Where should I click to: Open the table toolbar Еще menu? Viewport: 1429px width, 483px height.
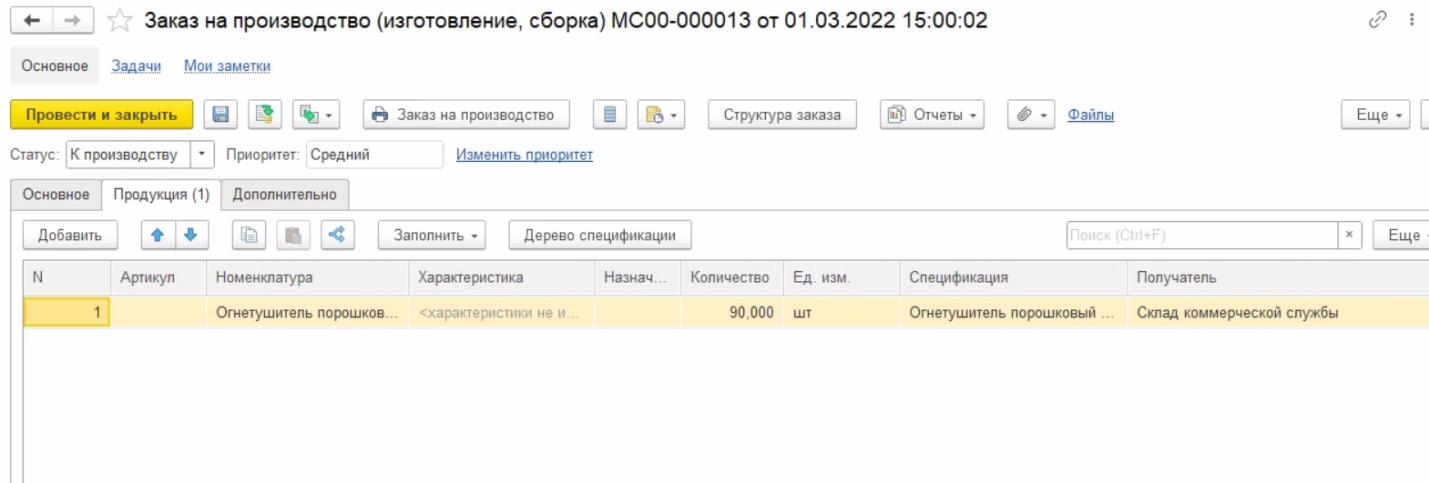click(x=1400, y=235)
